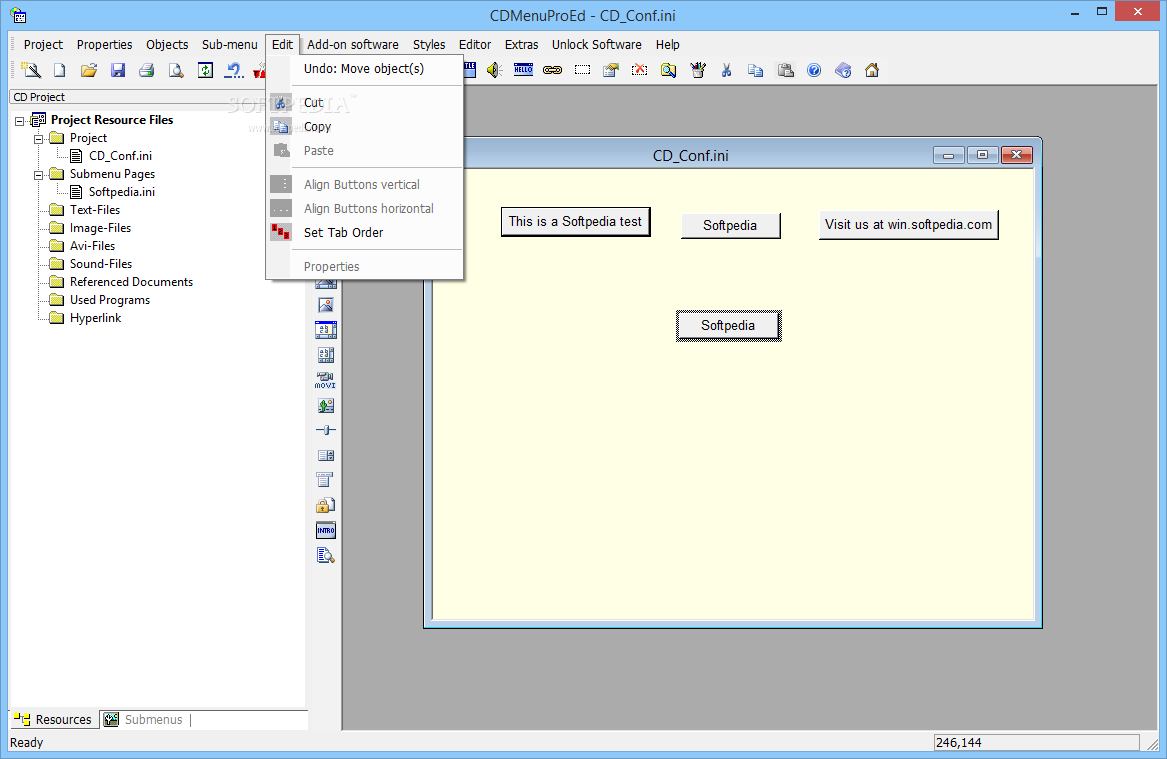Click the padlock with document icon
1167x759 pixels.
[x=326, y=505]
